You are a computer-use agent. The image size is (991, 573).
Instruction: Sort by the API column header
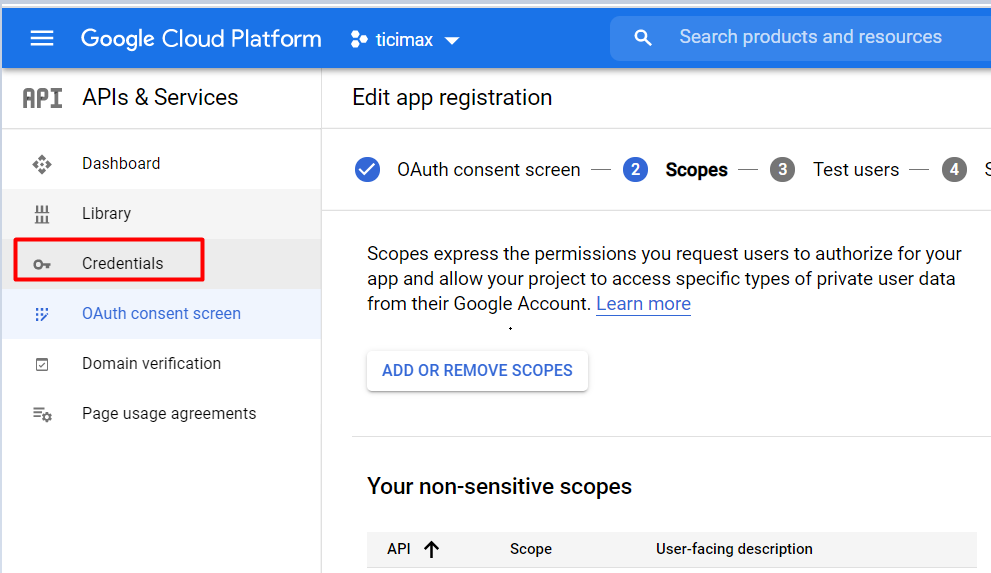[399, 549]
